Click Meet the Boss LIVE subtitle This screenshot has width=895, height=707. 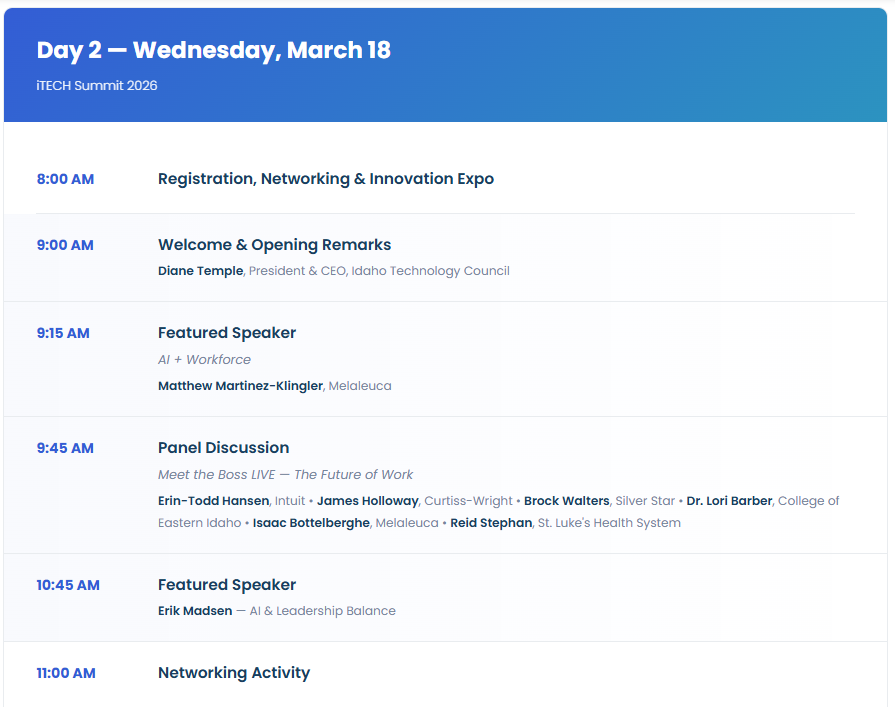point(285,475)
